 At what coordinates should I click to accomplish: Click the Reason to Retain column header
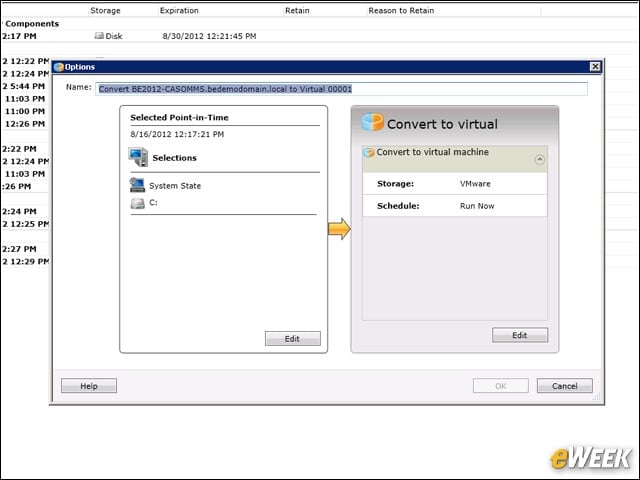pos(401,11)
